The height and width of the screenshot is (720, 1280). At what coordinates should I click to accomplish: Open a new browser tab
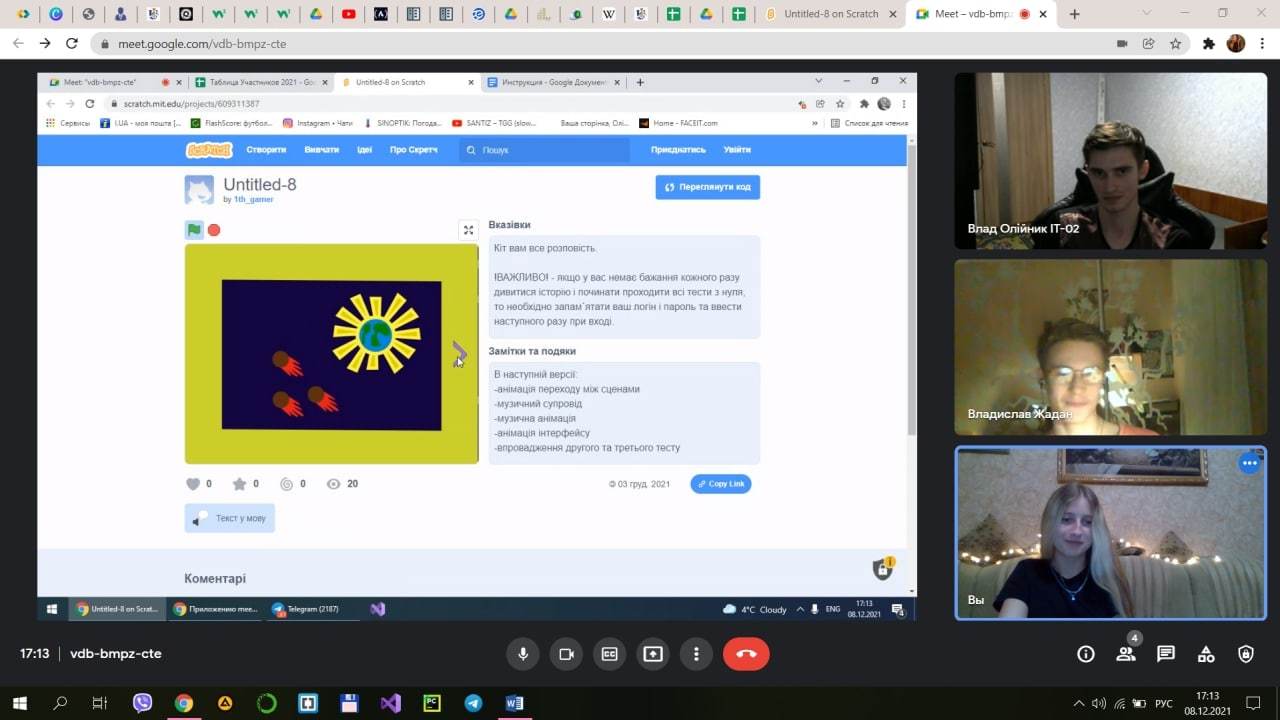point(1075,14)
